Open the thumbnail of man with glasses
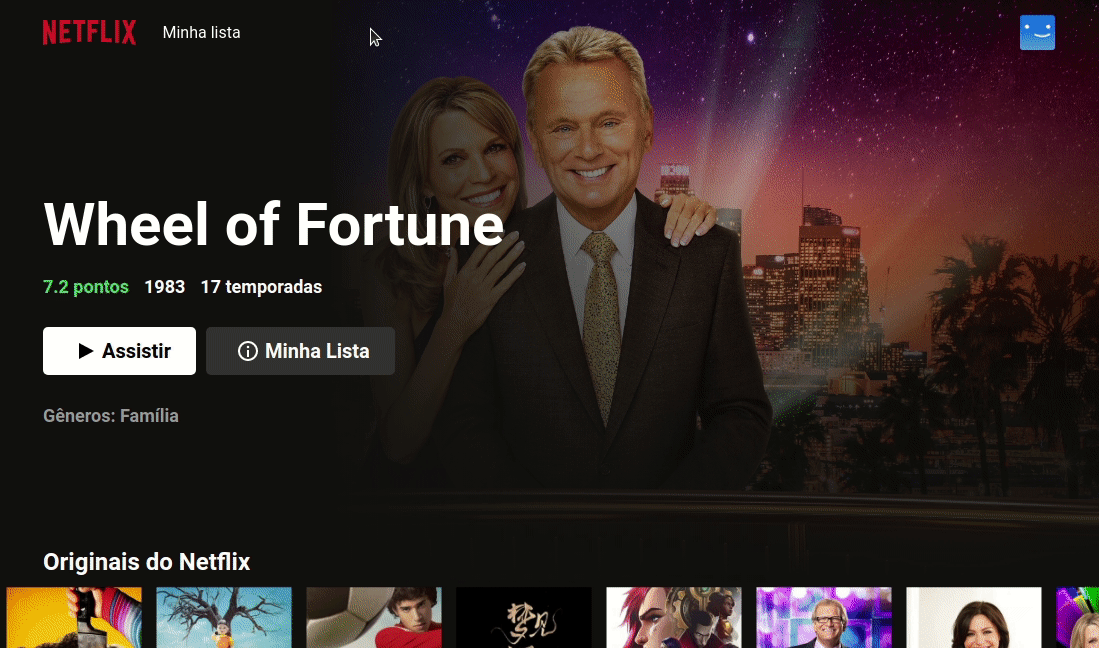Image resolution: width=1099 pixels, height=648 pixels. tap(824, 618)
